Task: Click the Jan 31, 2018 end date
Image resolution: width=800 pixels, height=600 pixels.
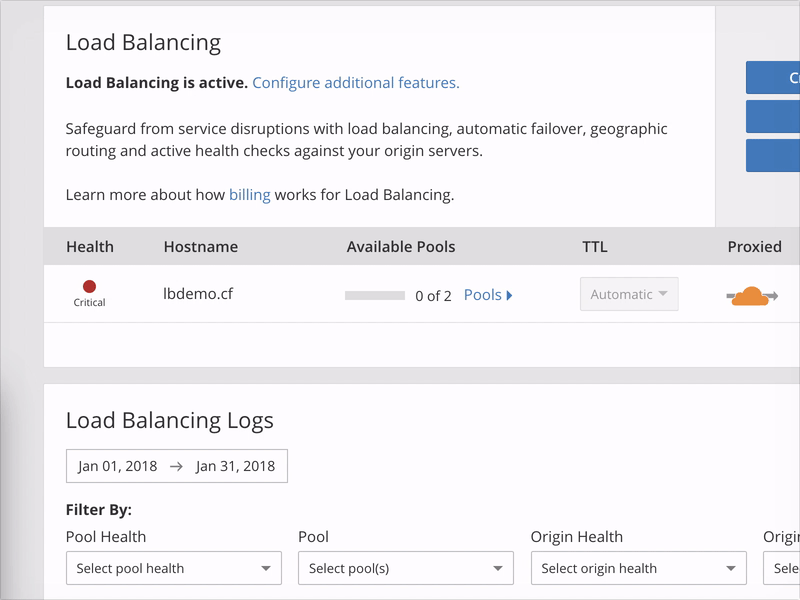Action: point(235,466)
